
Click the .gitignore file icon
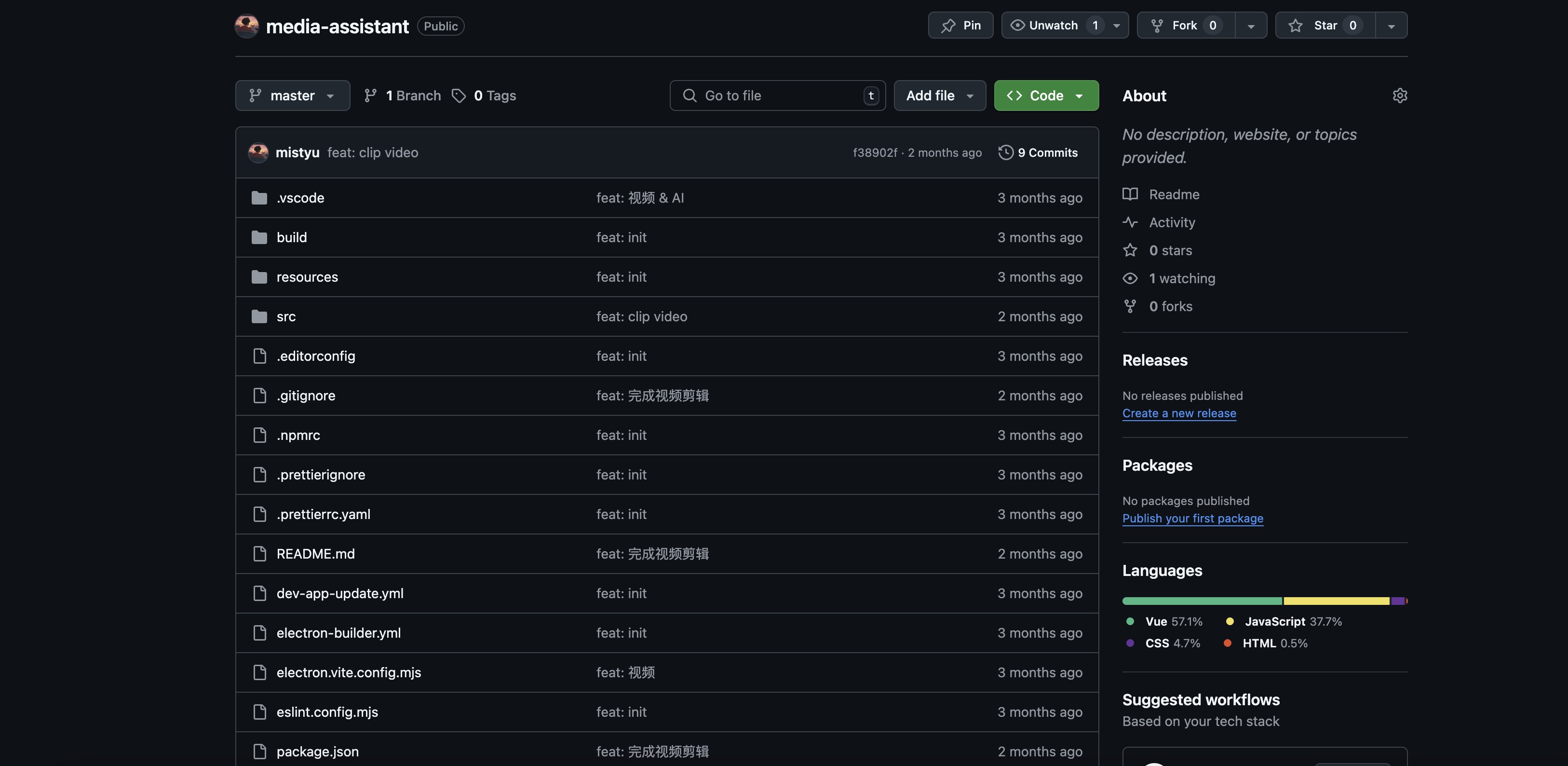tap(259, 396)
